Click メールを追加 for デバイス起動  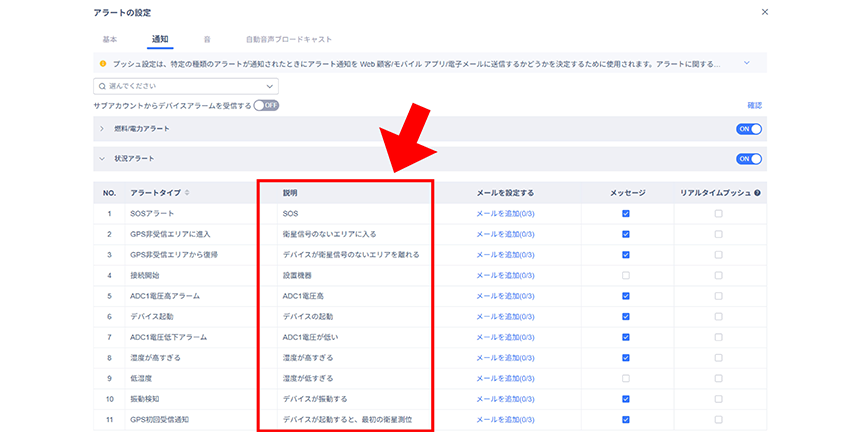512,316
